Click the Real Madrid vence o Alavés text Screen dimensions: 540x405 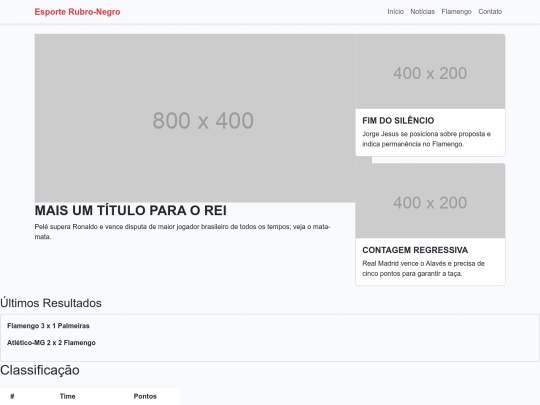click(424, 268)
